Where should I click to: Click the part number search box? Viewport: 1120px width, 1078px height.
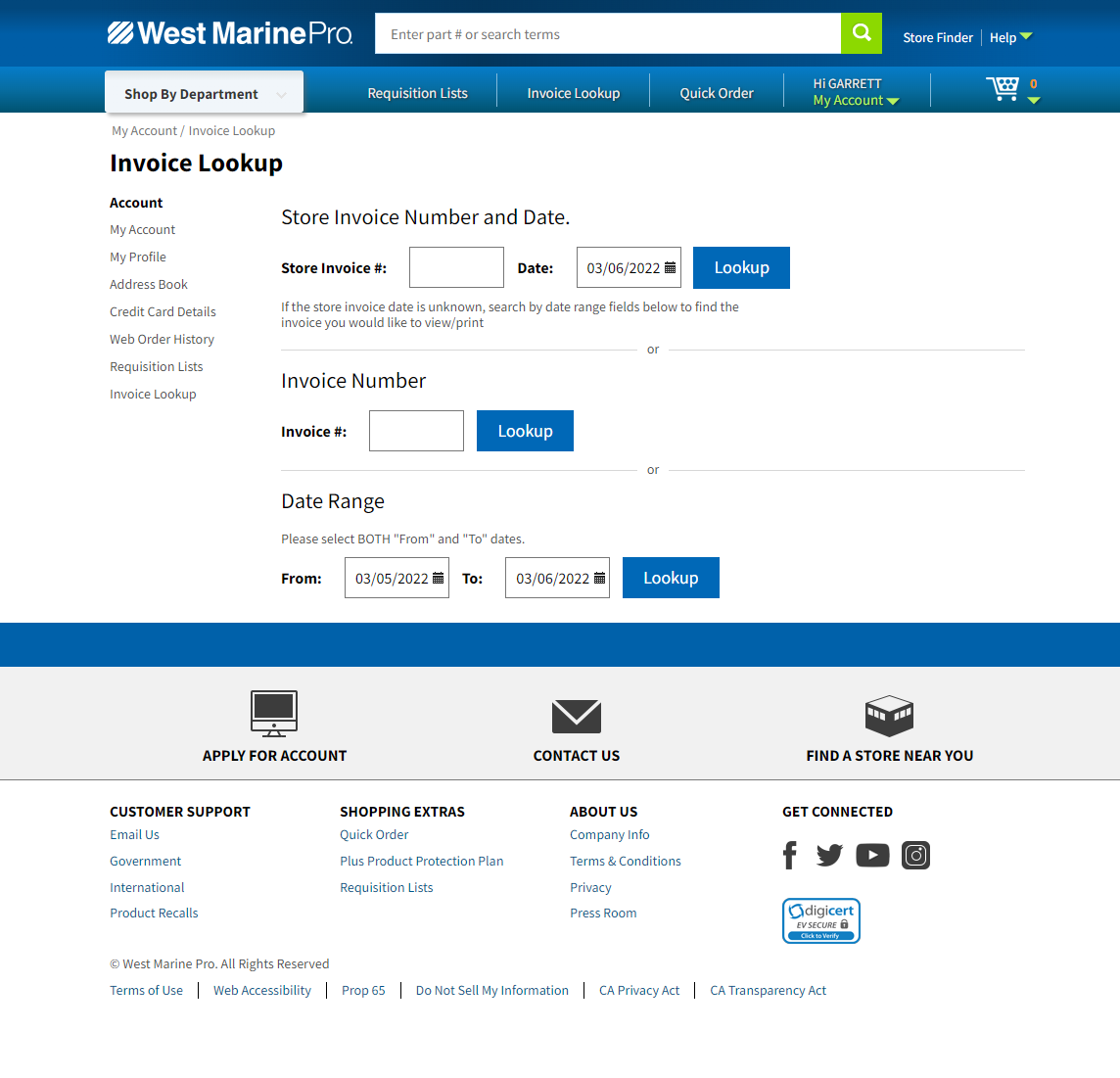[607, 34]
